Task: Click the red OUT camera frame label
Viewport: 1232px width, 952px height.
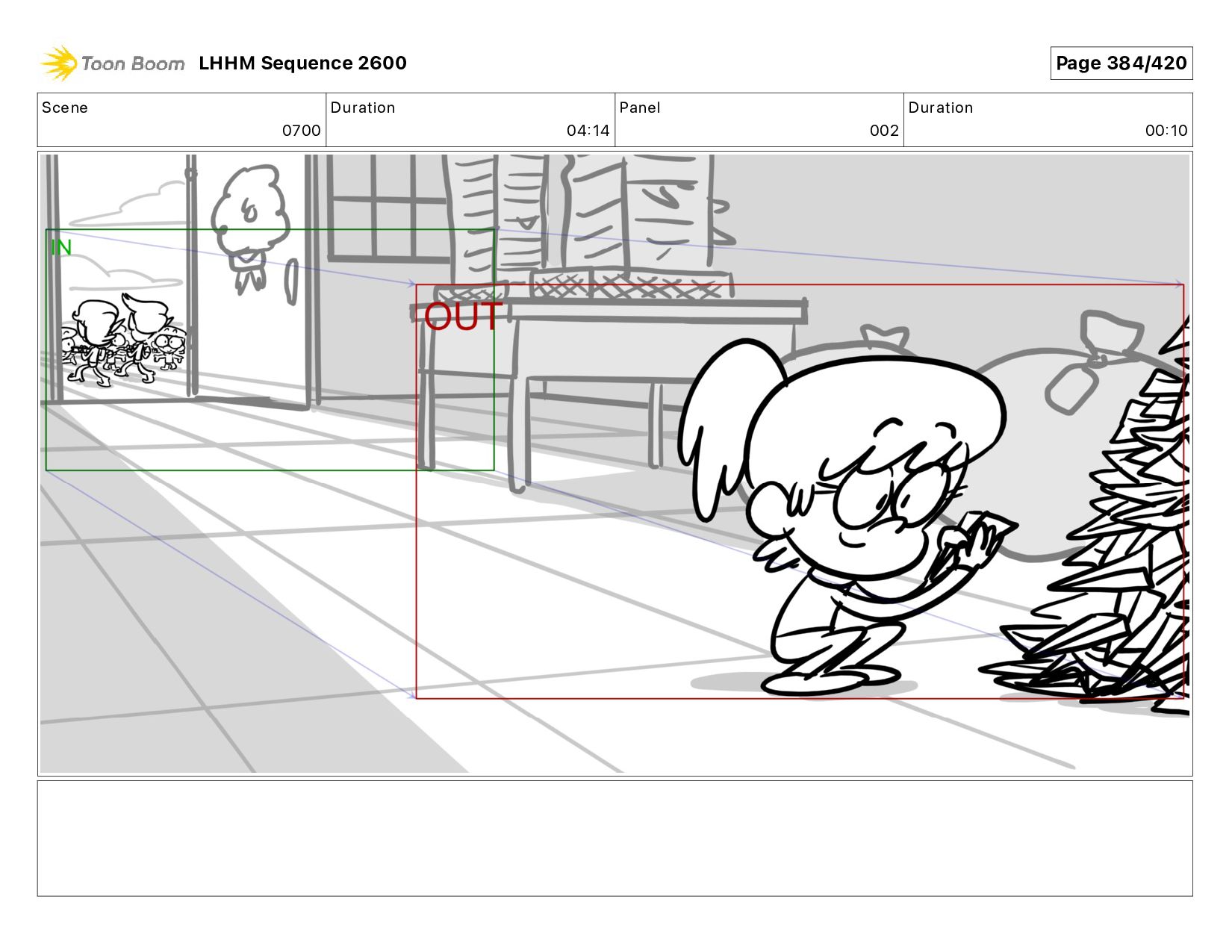Action: point(463,317)
